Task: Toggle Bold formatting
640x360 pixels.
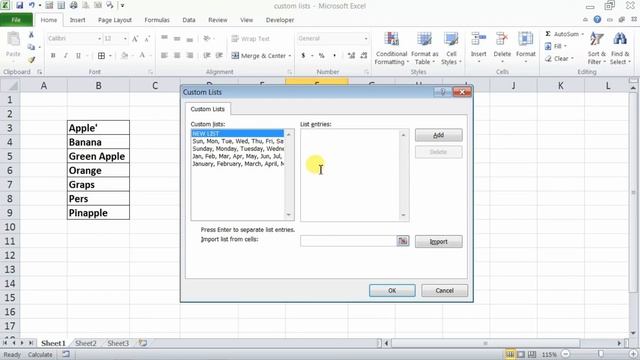Action: pos(53,56)
